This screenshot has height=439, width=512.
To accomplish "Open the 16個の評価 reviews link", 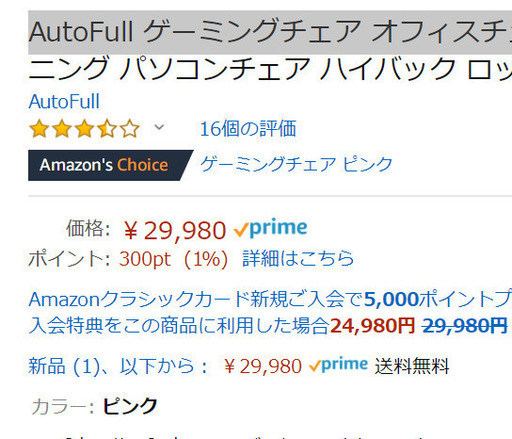I will [248, 129].
